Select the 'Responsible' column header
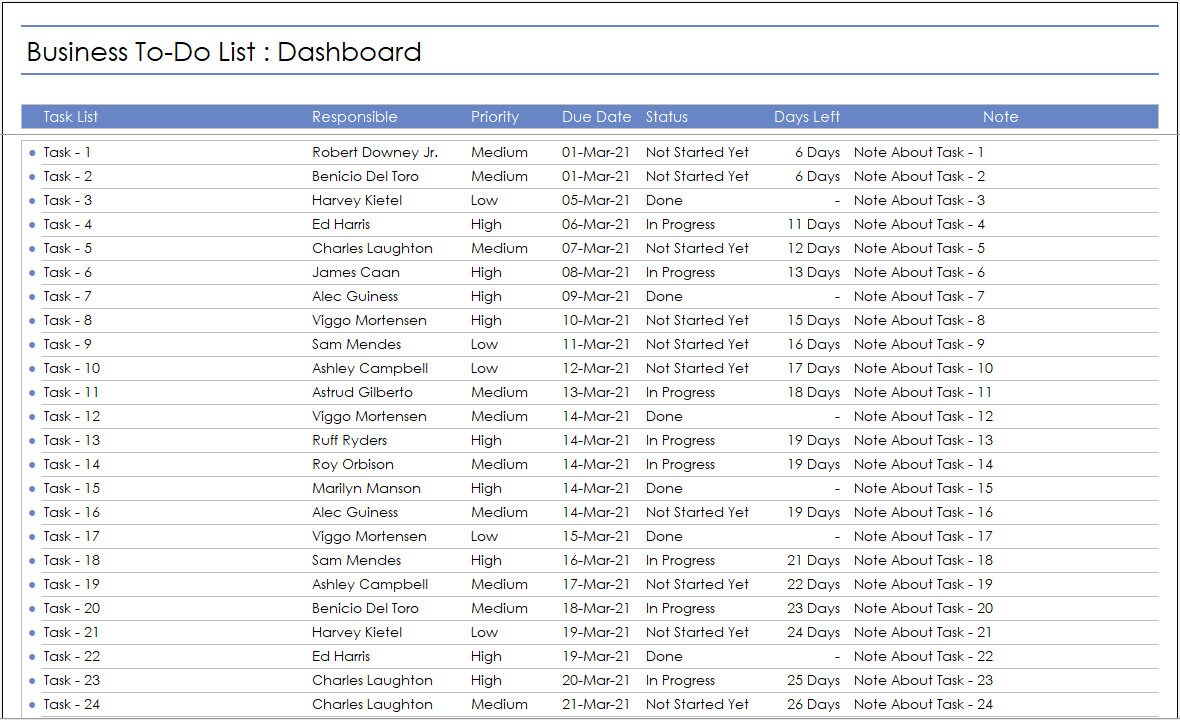This screenshot has height=720, width=1180. tap(354, 117)
